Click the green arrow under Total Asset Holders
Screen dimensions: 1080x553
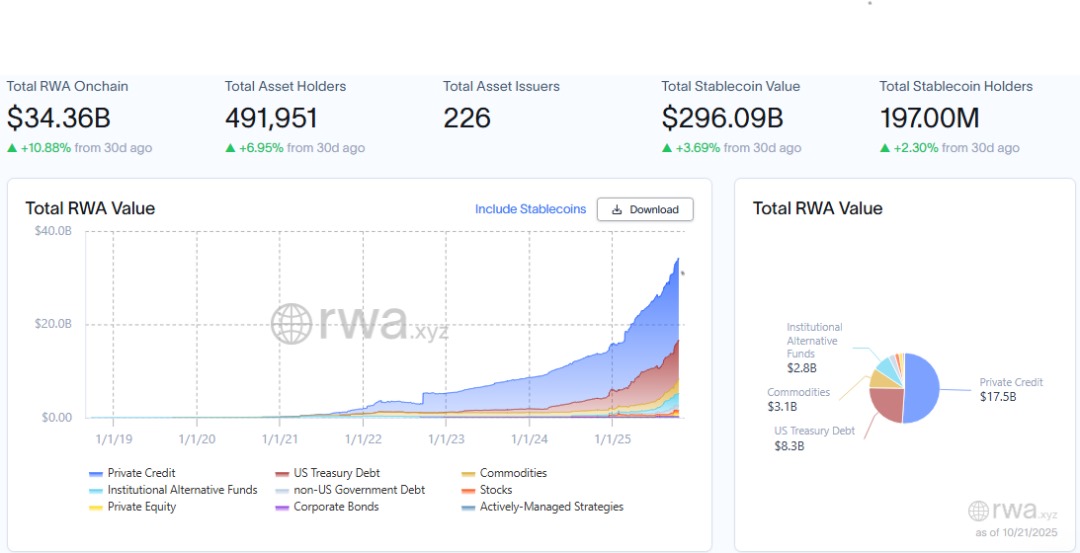[x=230, y=148]
